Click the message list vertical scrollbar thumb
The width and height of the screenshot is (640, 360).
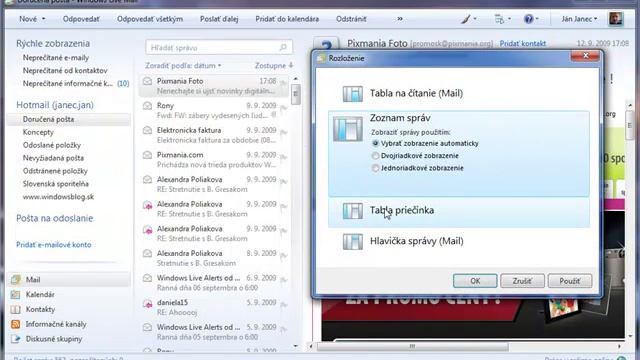click(x=296, y=94)
